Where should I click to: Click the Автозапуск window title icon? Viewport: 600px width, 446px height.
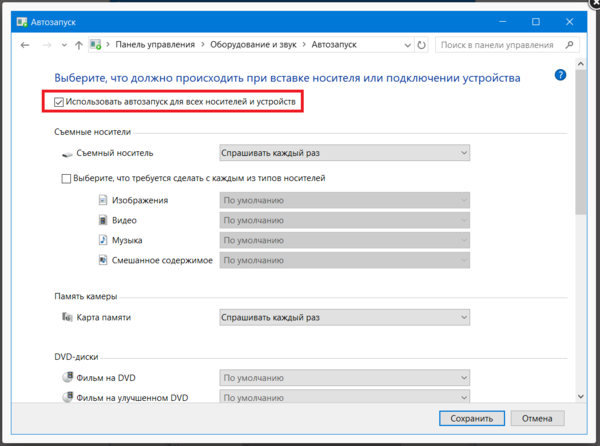point(22,22)
